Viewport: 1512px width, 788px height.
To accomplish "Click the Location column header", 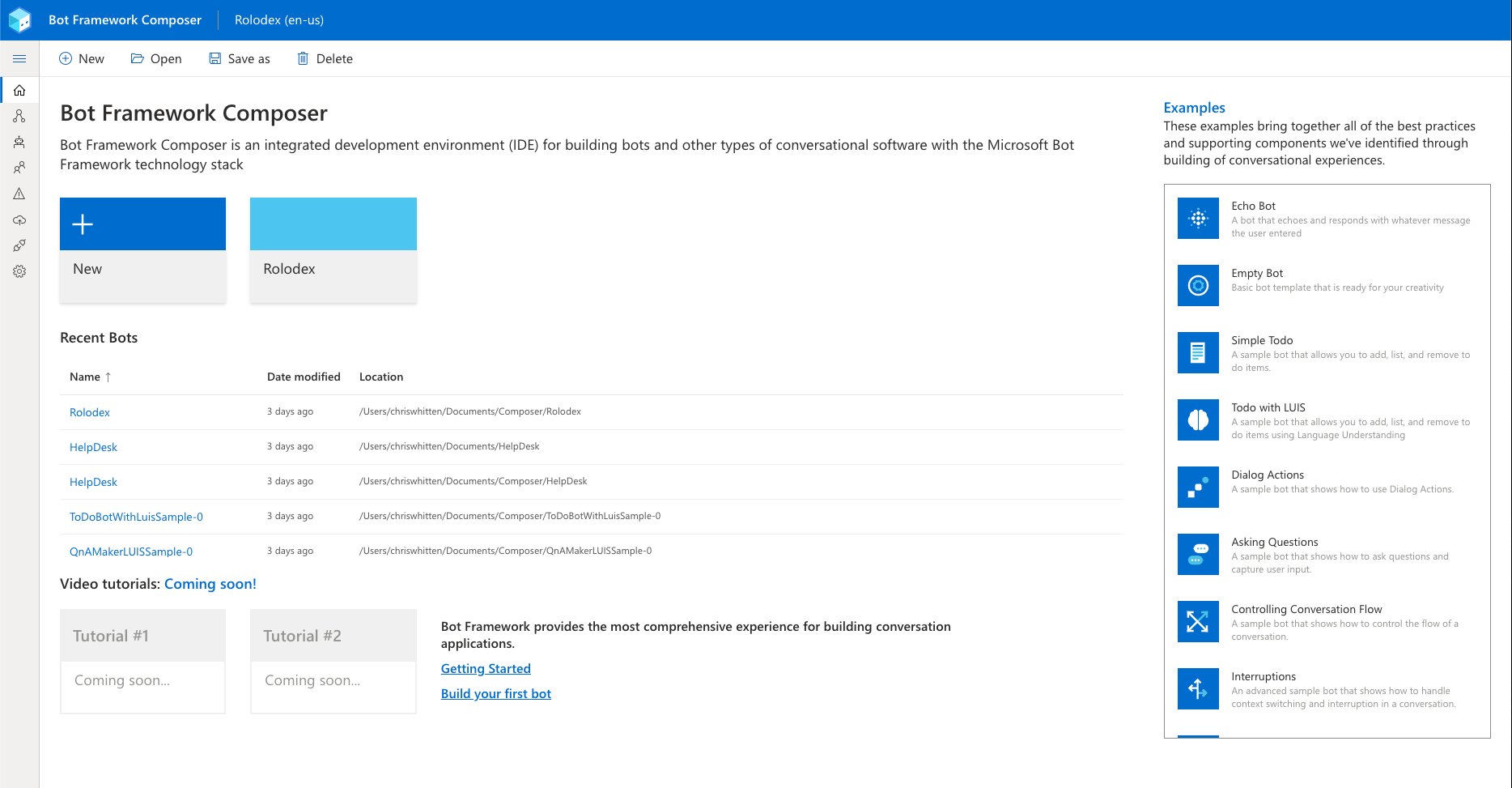I will pyautogui.click(x=381, y=377).
